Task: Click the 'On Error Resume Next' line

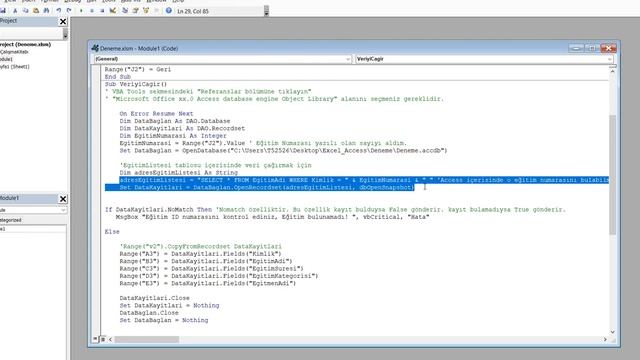Action: (x=156, y=113)
